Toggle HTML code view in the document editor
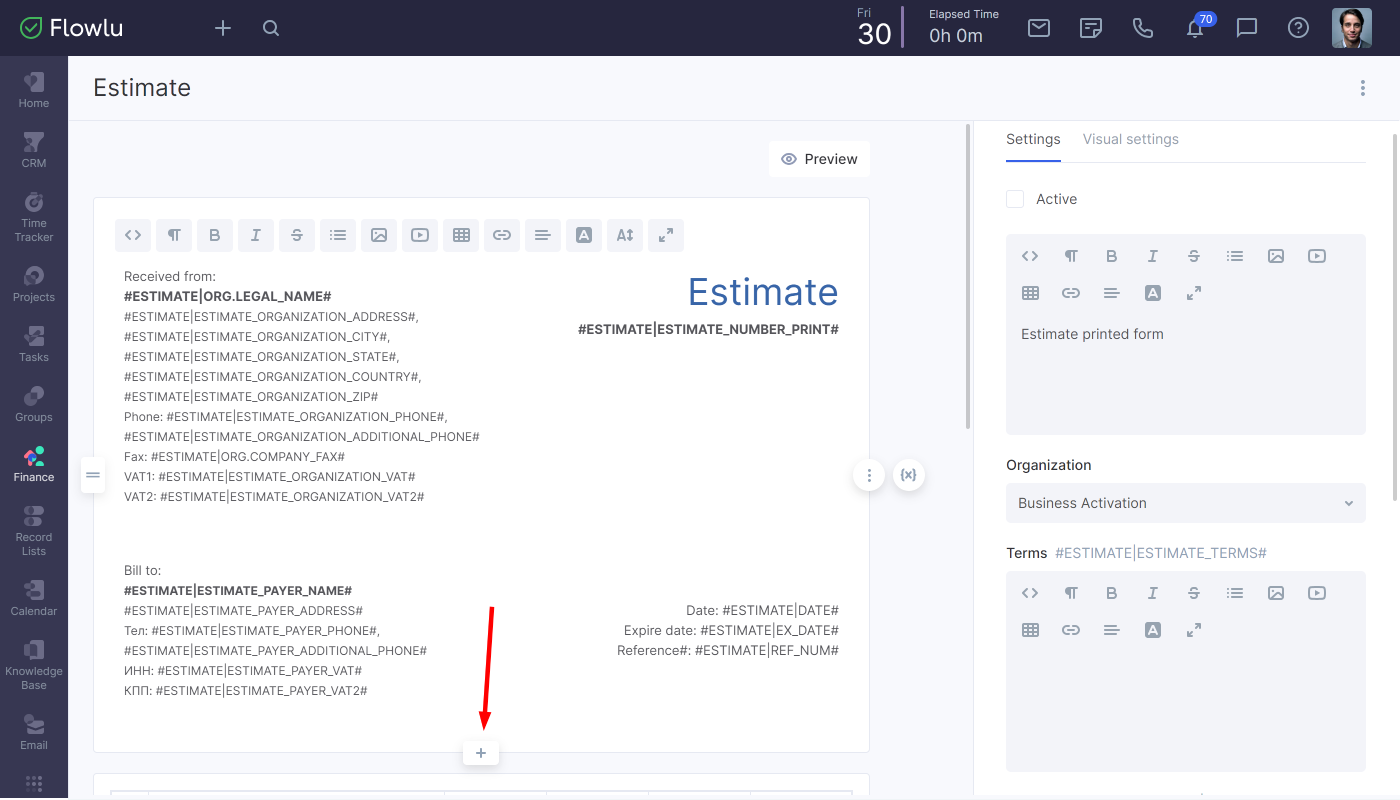 [132, 235]
